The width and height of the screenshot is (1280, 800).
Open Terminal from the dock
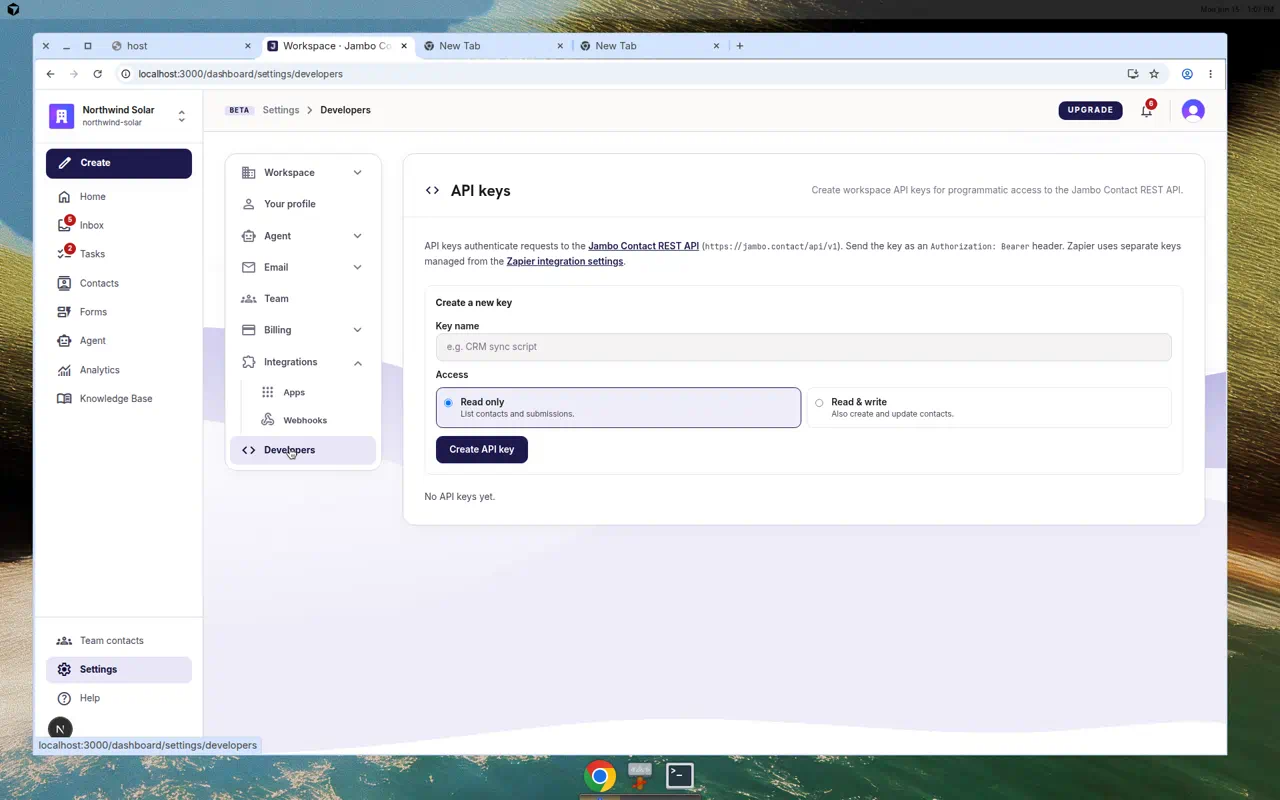(680, 775)
